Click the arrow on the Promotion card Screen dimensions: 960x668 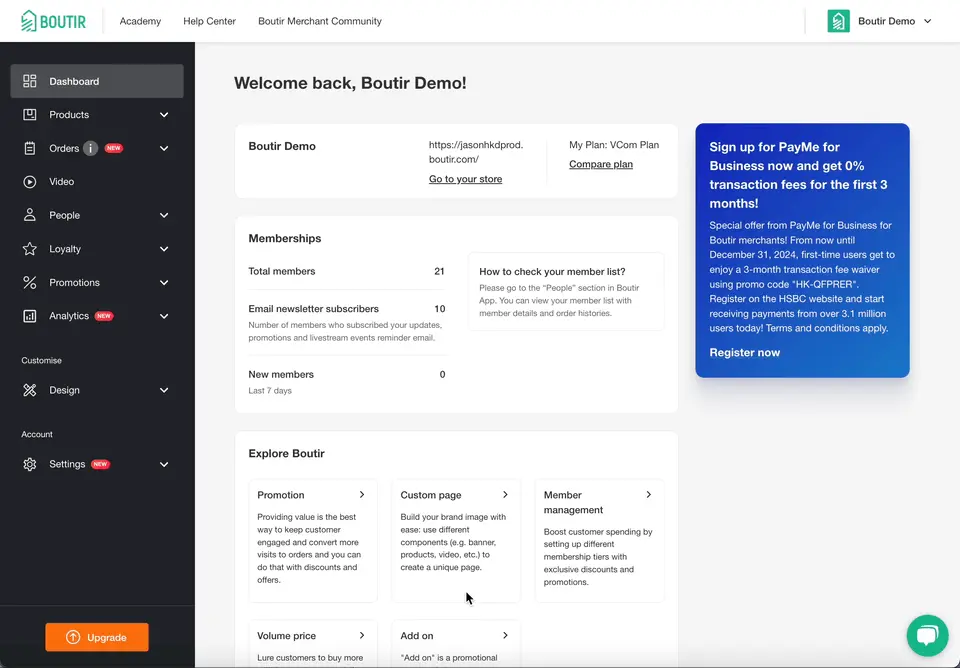coord(362,494)
